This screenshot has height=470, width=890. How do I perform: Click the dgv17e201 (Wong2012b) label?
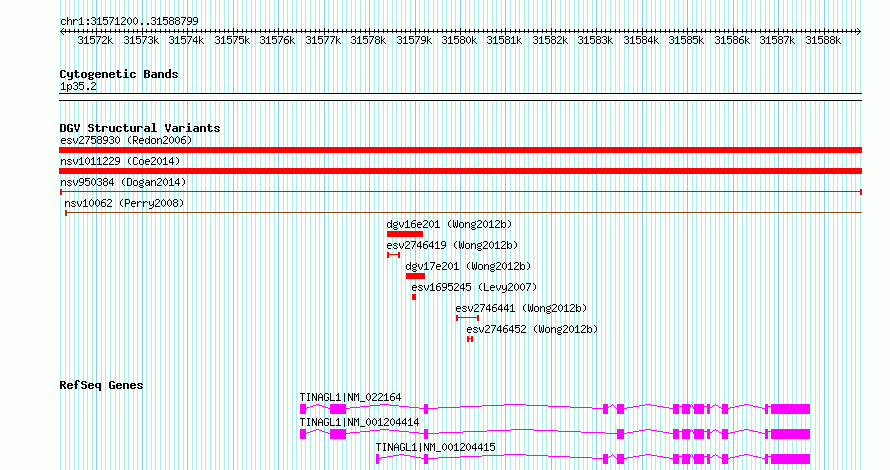click(x=468, y=266)
